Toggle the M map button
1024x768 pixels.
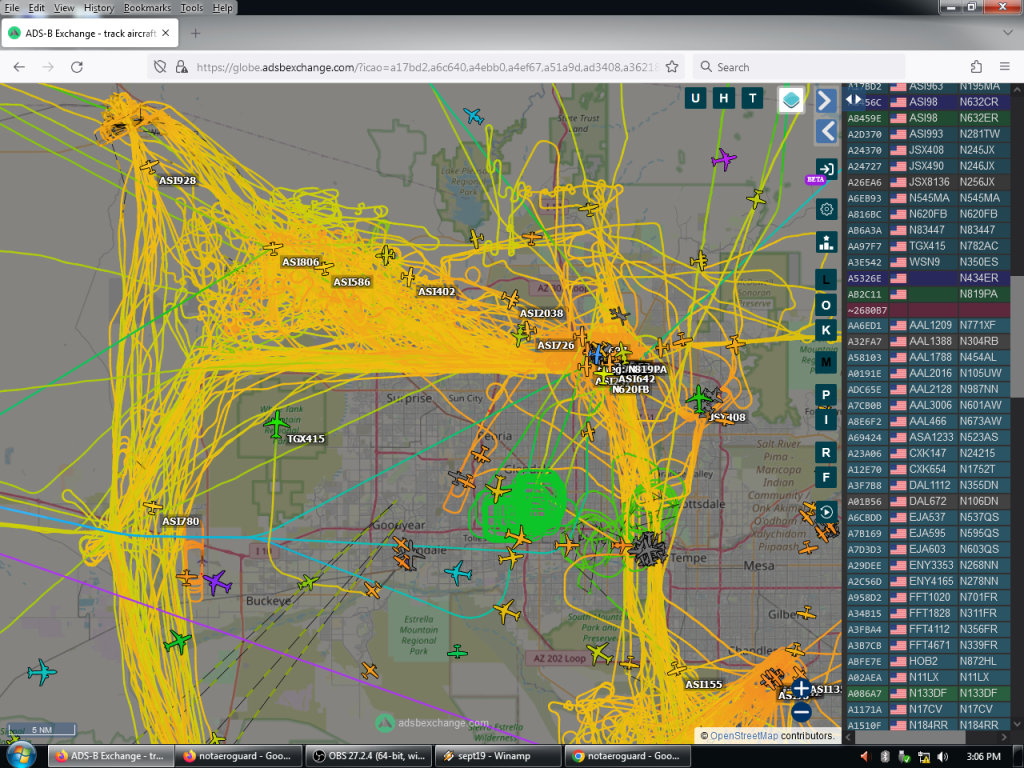click(x=825, y=362)
